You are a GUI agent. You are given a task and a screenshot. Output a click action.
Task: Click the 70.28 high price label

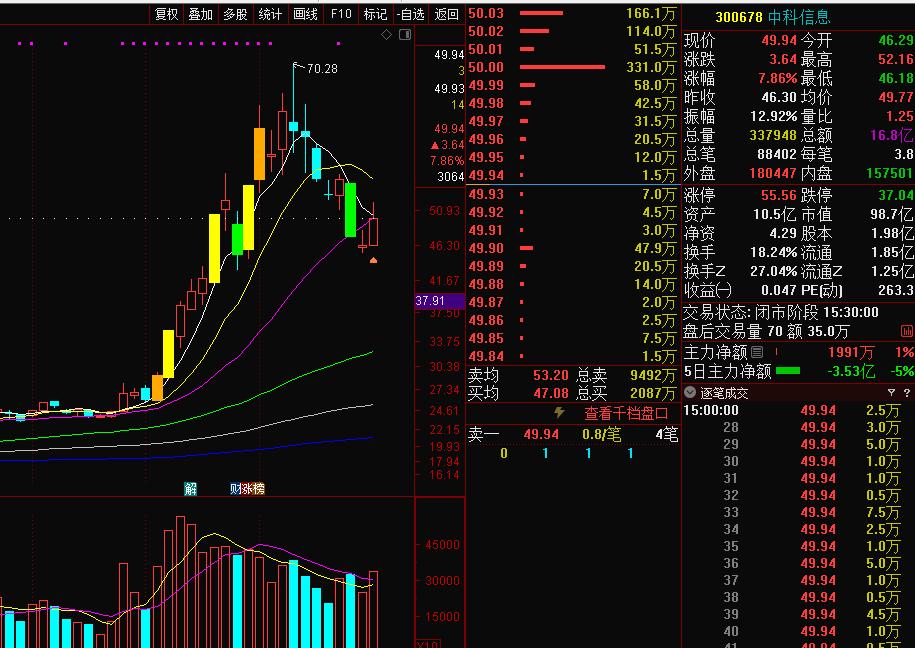pyautogui.click(x=322, y=68)
